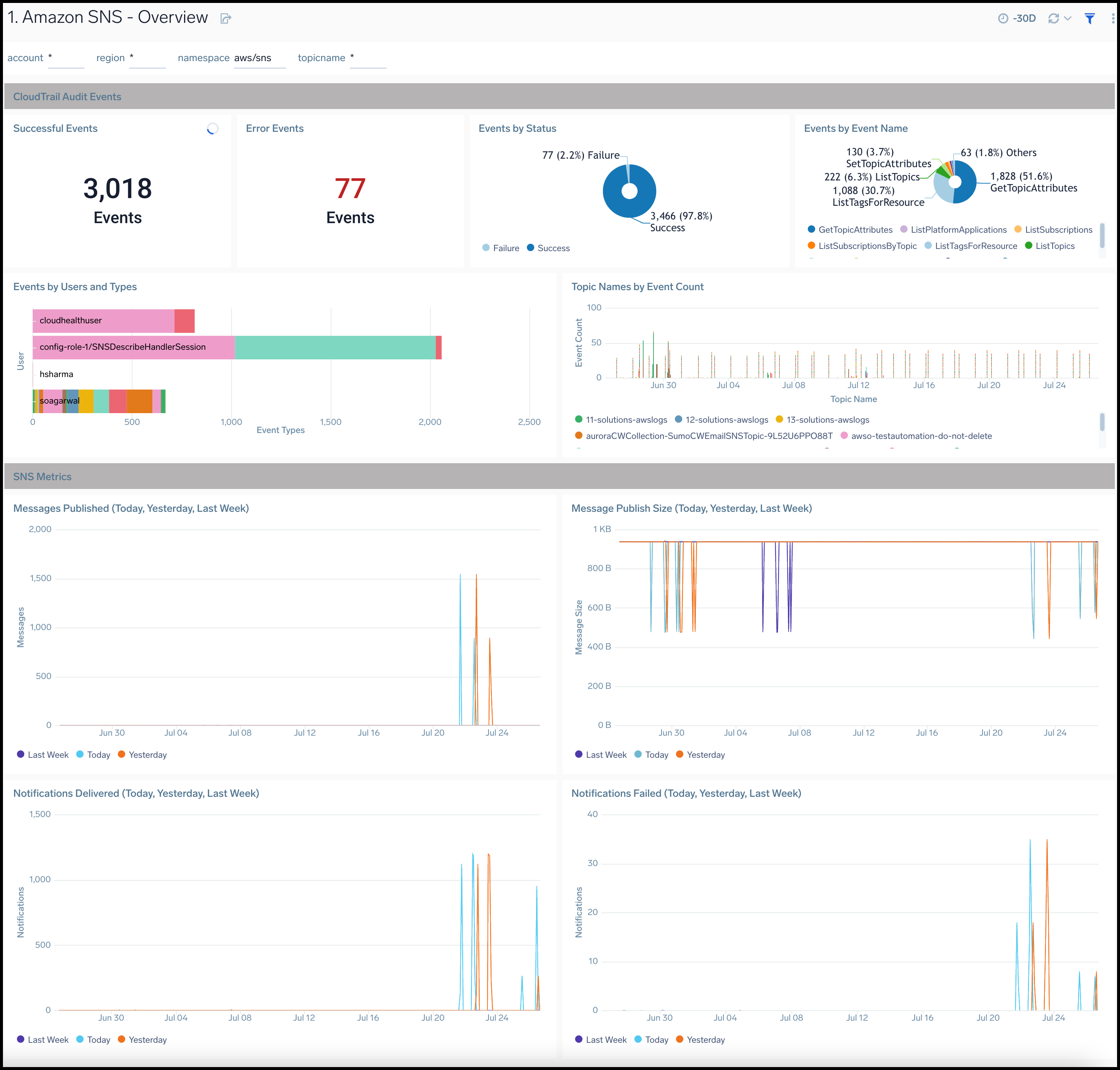This screenshot has width=1120, height=1070.
Task: Toggle Last Week series in Notifications Failed chart
Action: pos(601,1039)
